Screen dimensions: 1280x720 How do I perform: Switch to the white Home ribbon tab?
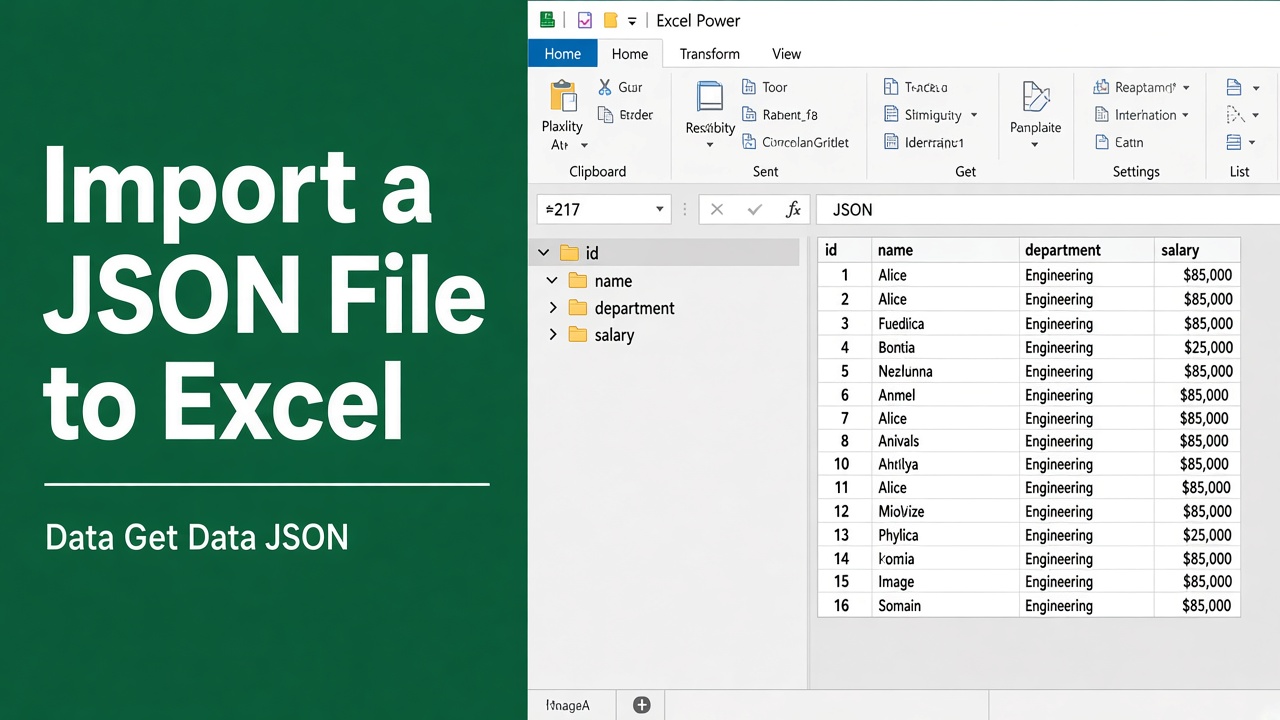630,54
